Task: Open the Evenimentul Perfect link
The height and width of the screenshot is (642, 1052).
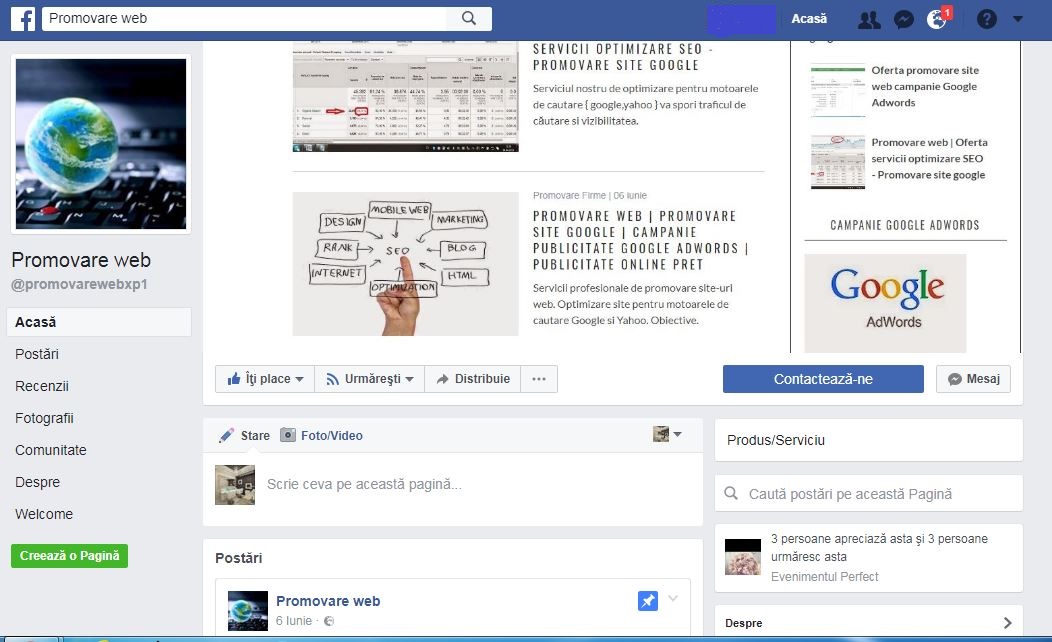Action: click(x=825, y=576)
